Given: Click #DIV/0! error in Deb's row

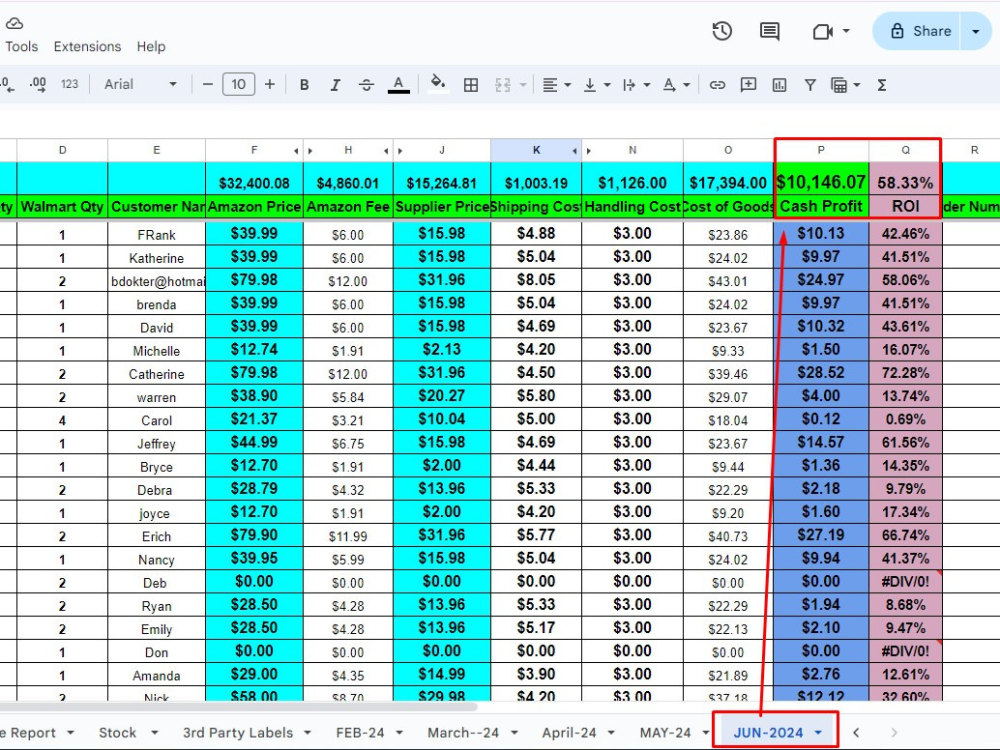Looking at the screenshot, I should coord(906,582).
